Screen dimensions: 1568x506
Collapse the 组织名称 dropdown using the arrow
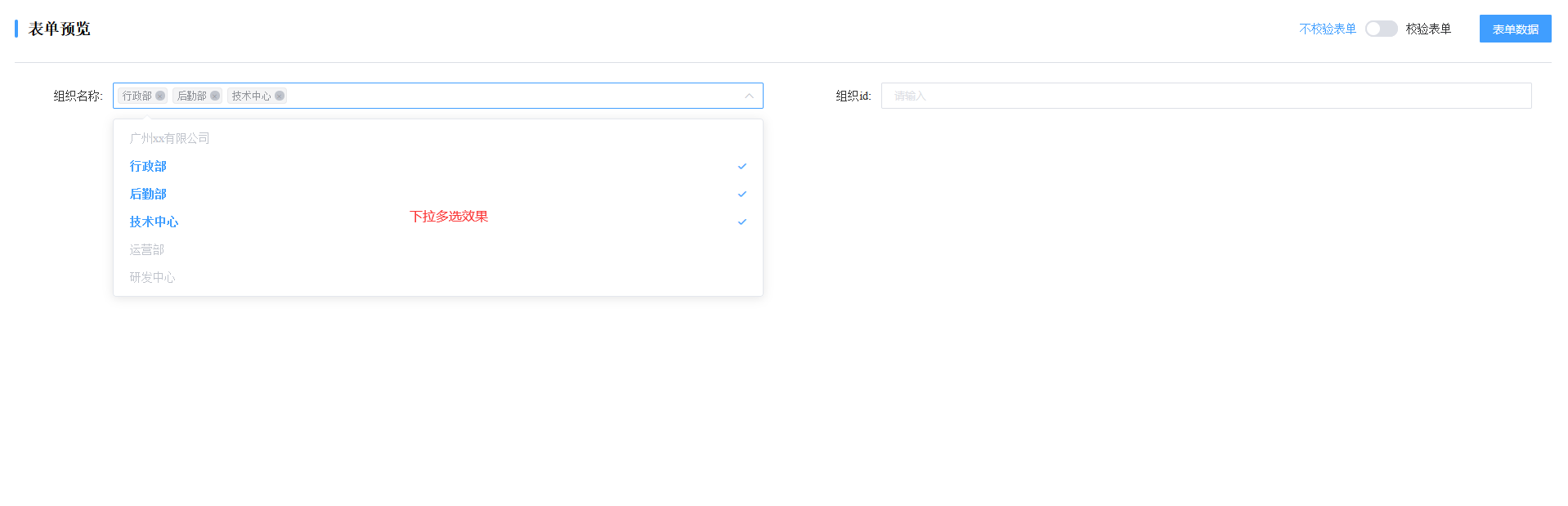(x=749, y=96)
